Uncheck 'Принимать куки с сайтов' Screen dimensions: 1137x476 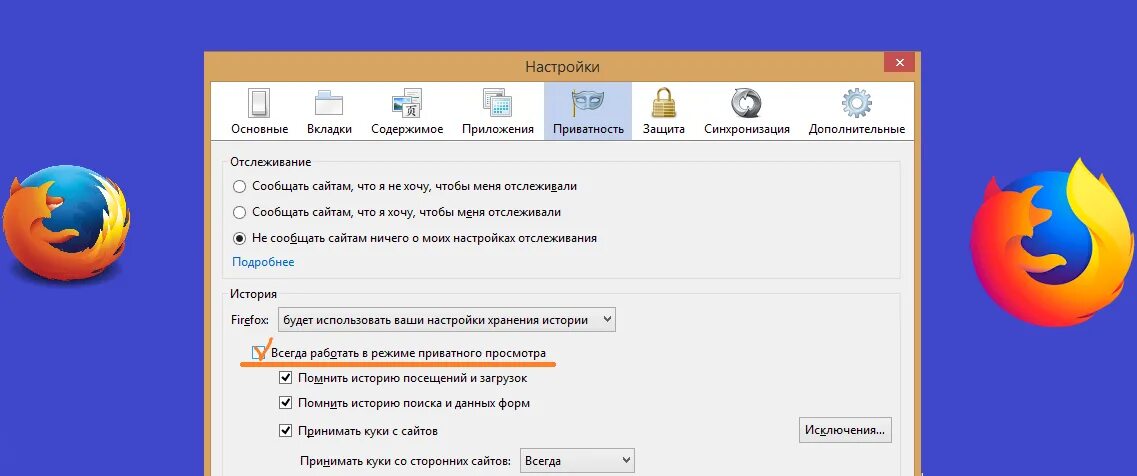tap(286, 431)
